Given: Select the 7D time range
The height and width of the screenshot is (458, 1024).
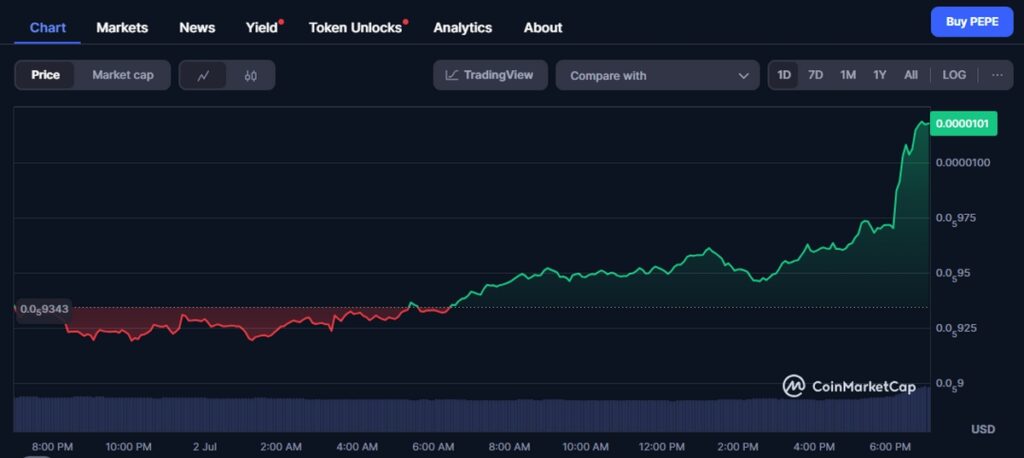Looking at the screenshot, I should (x=815, y=75).
